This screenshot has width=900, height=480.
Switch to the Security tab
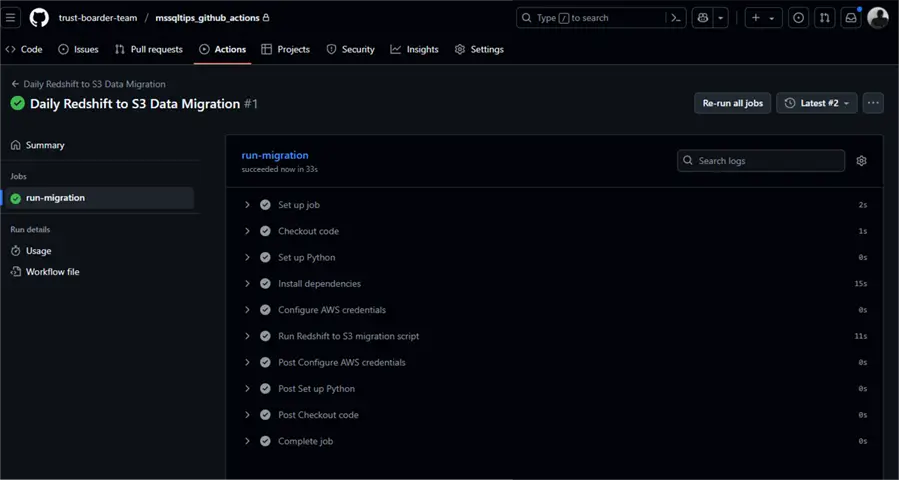[x=350, y=49]
